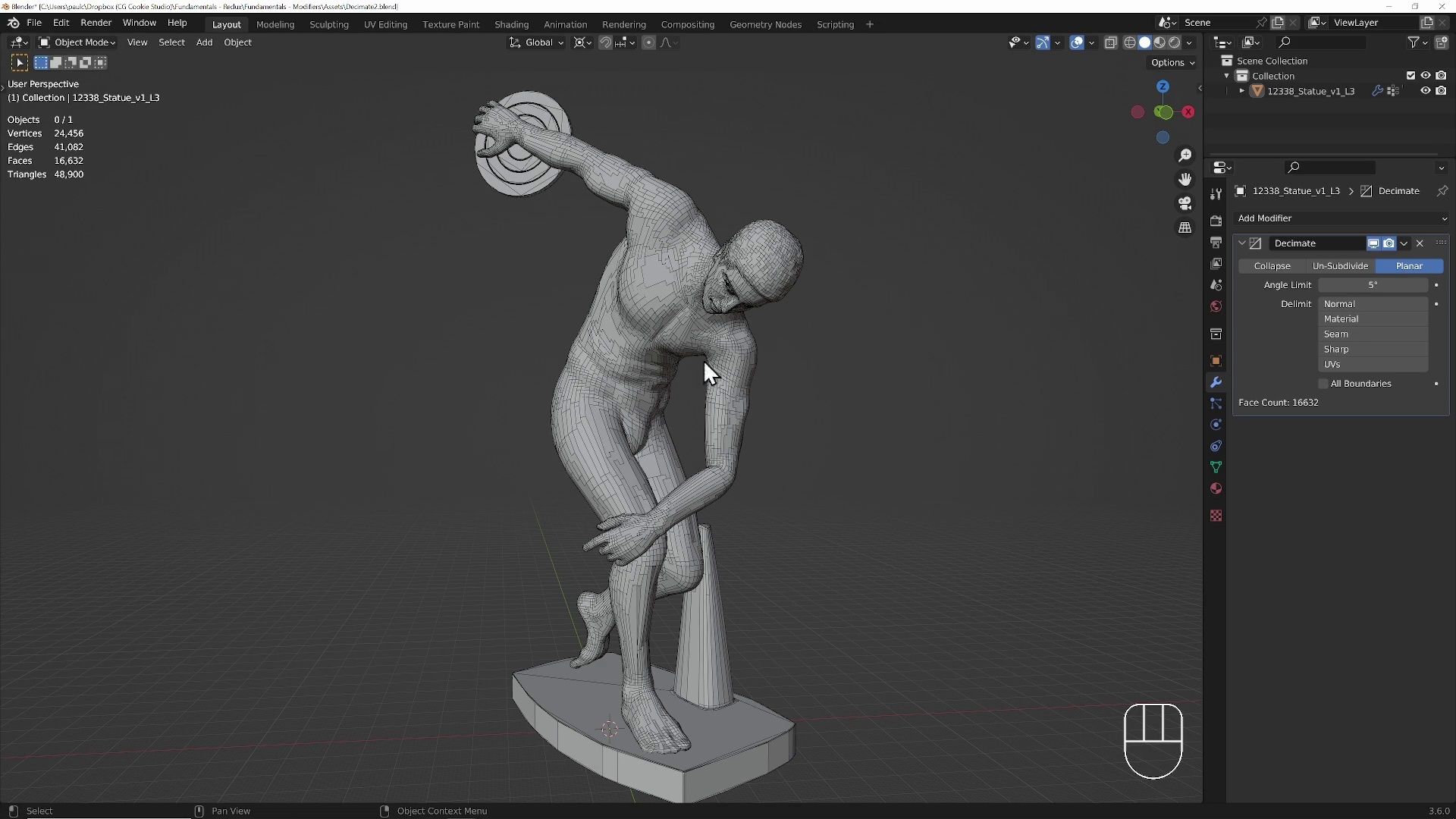Open the Physics properties tab

pyautogui.click(x=1216, y=425)
